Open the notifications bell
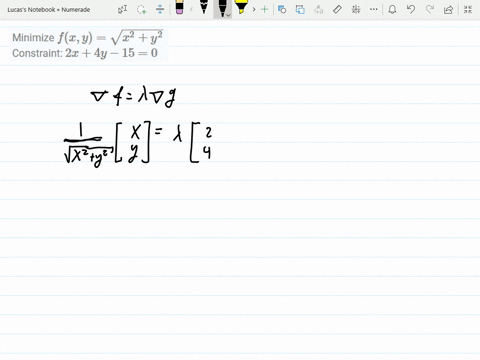The image size is (480, 360). click(392, 9)
